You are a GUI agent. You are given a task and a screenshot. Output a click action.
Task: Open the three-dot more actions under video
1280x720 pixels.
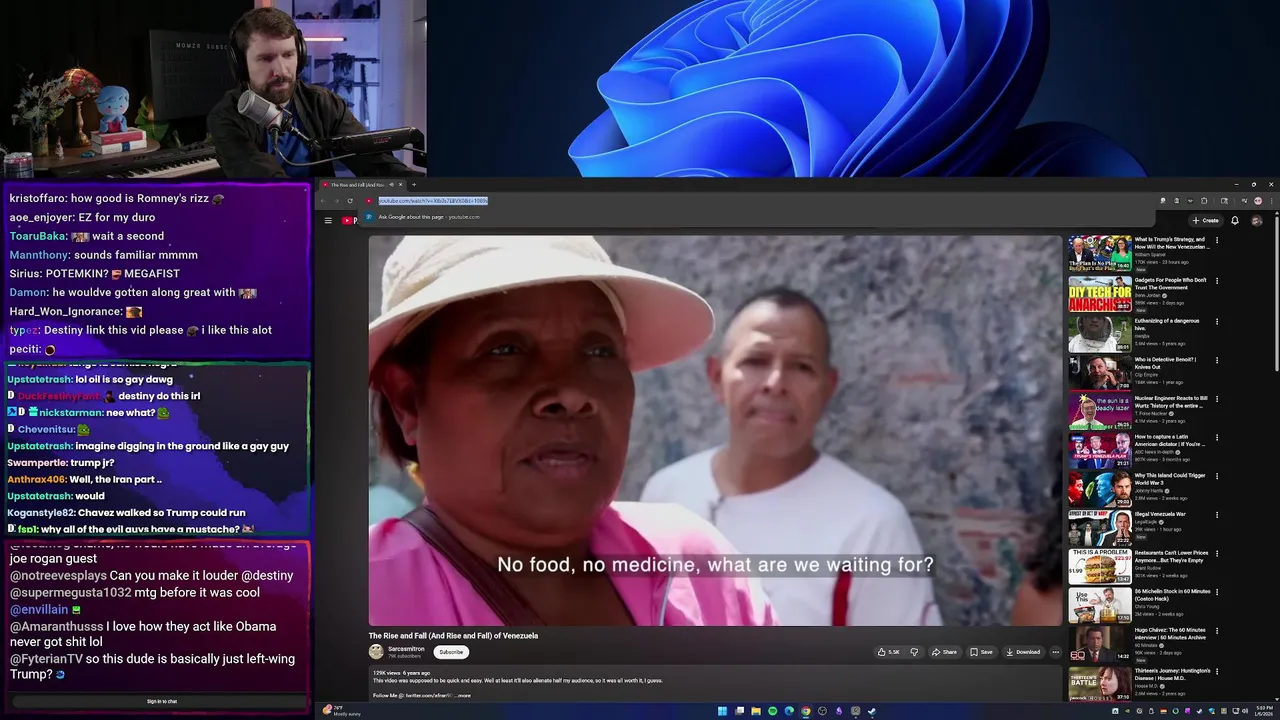click(x=1055, y=652)
